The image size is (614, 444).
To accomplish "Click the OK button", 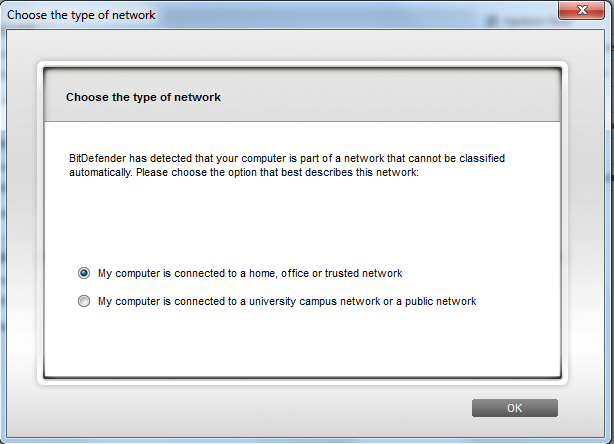I will coord(514,408).
